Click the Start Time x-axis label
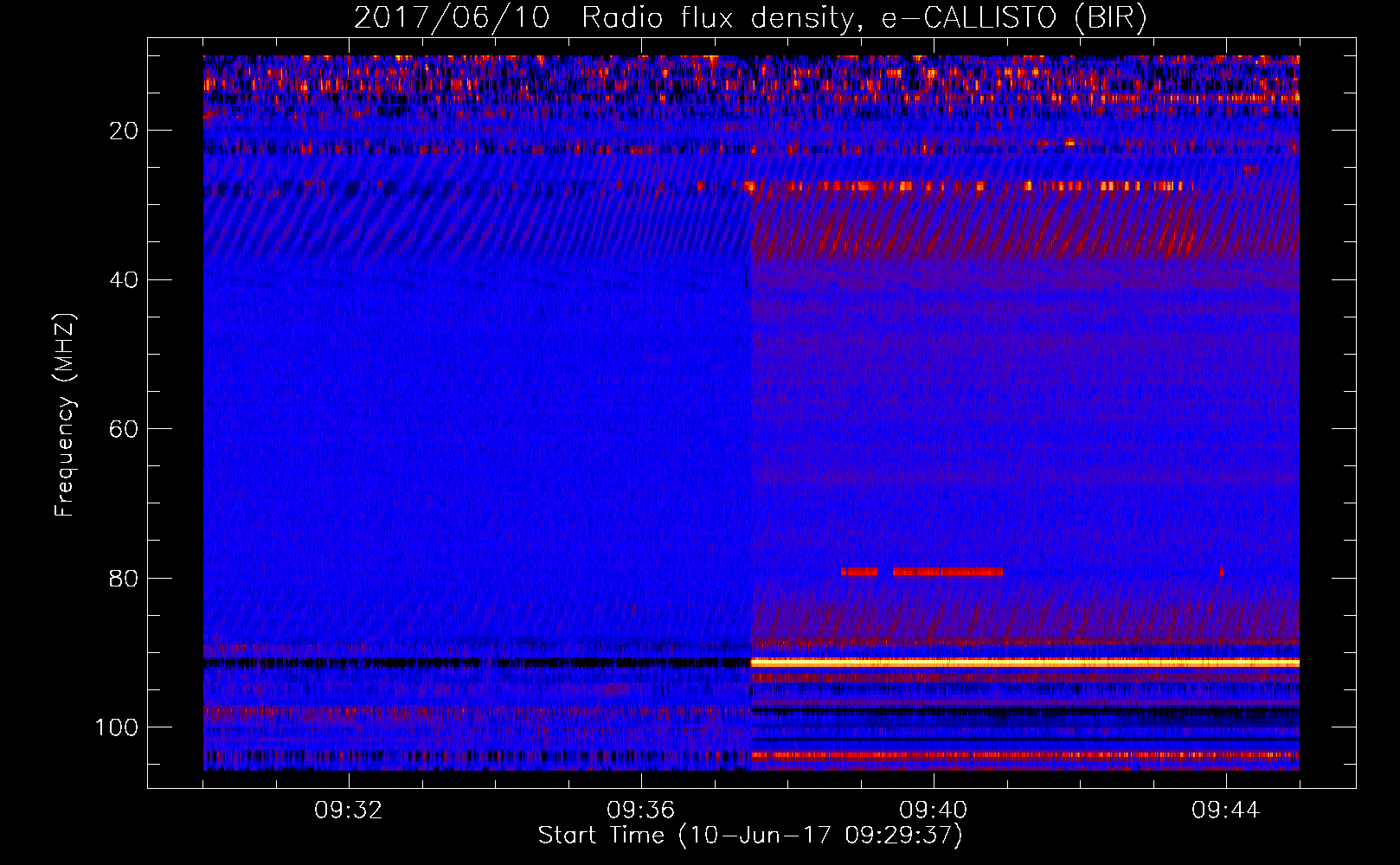Viewport: 1400px width, 865px height. pos(750,835)
